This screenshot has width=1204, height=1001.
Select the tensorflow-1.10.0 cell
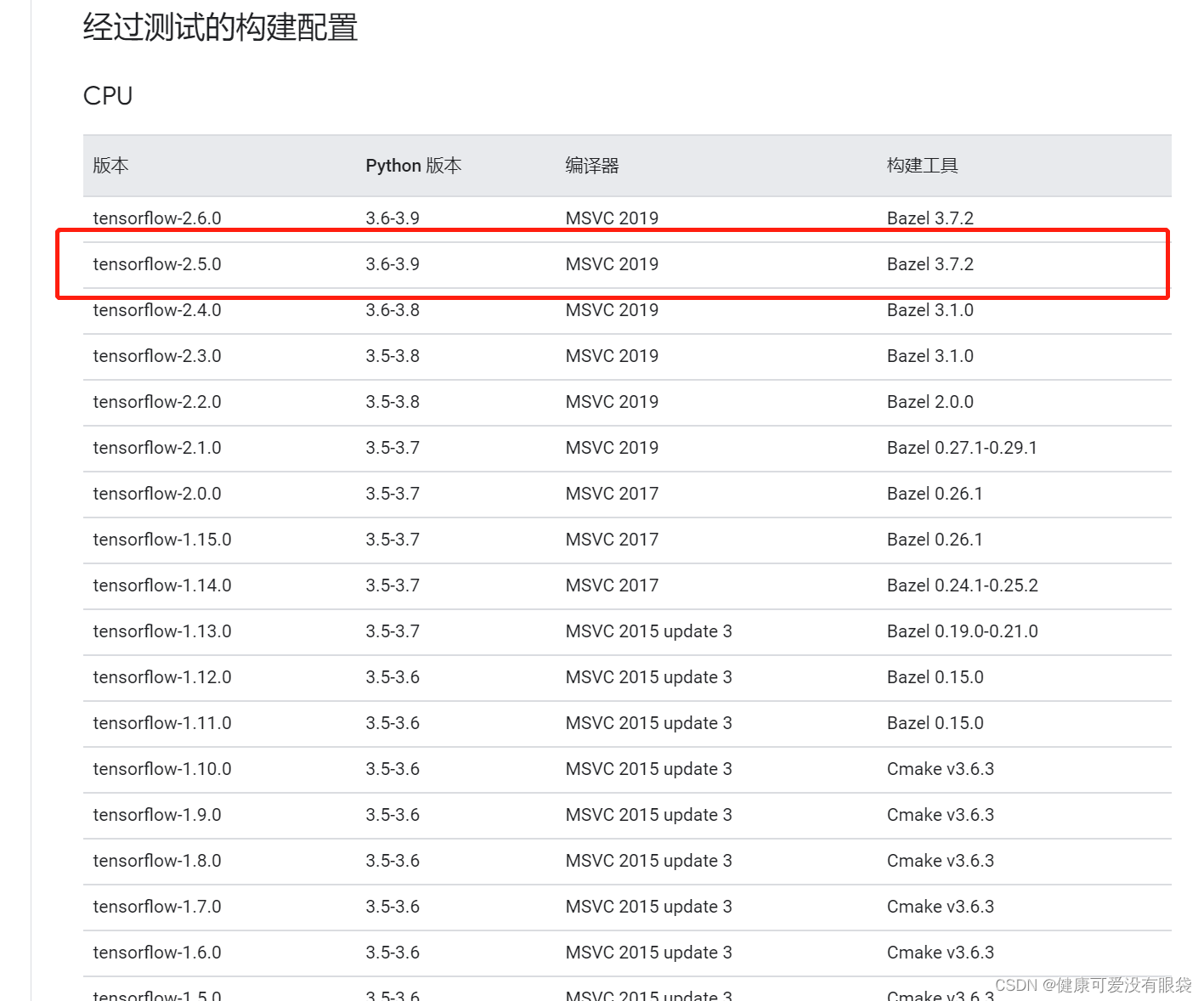coord(162,769)
